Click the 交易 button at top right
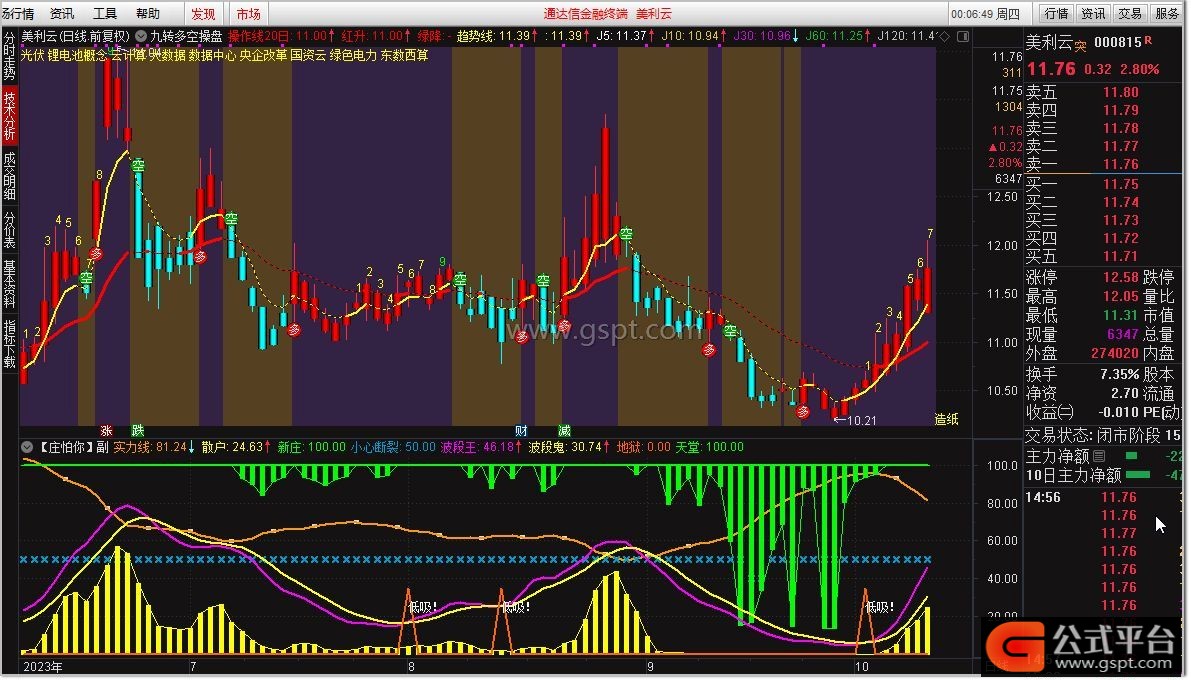Image resolution: width=1191 pixels, height=680 pixels. (1130, 14)
